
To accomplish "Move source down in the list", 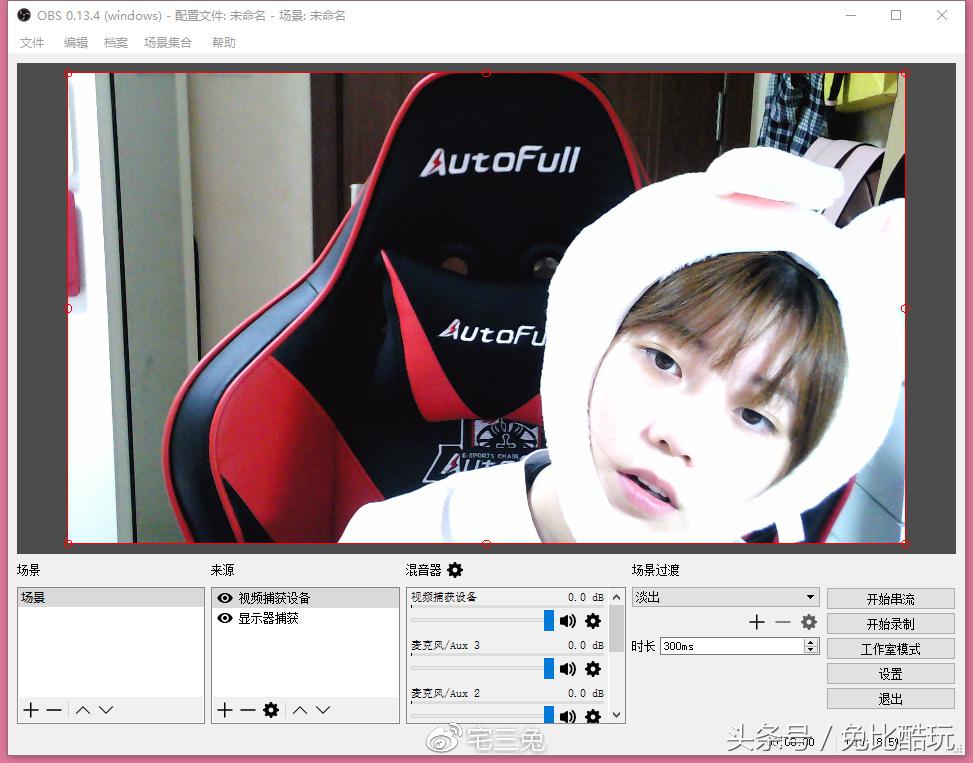I will [x=323, y=710].
